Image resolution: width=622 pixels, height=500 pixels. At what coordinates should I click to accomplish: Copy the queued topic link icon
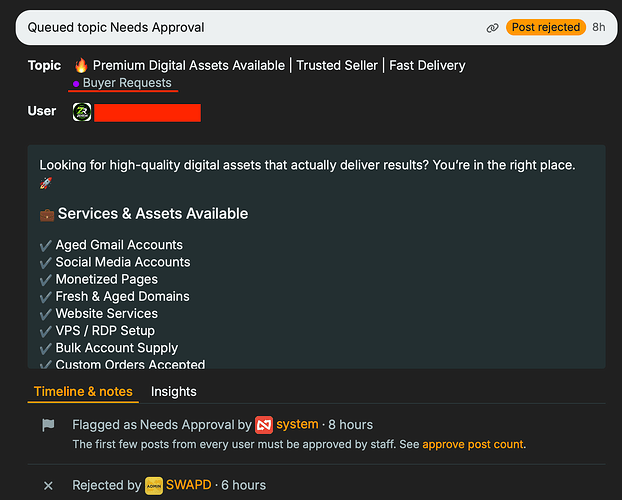coord(492,28)
